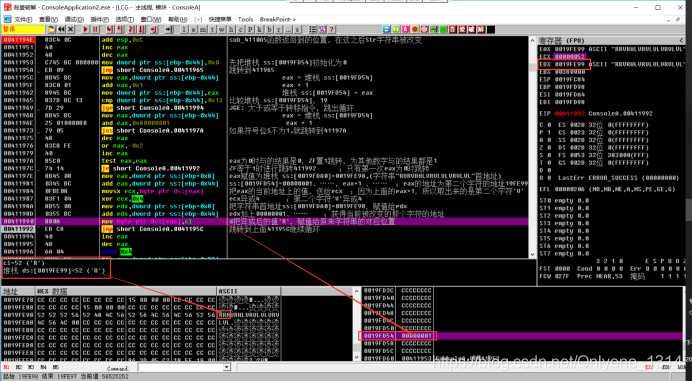Step over with second red step icon
692x381 pixels.
pos(120,30)
